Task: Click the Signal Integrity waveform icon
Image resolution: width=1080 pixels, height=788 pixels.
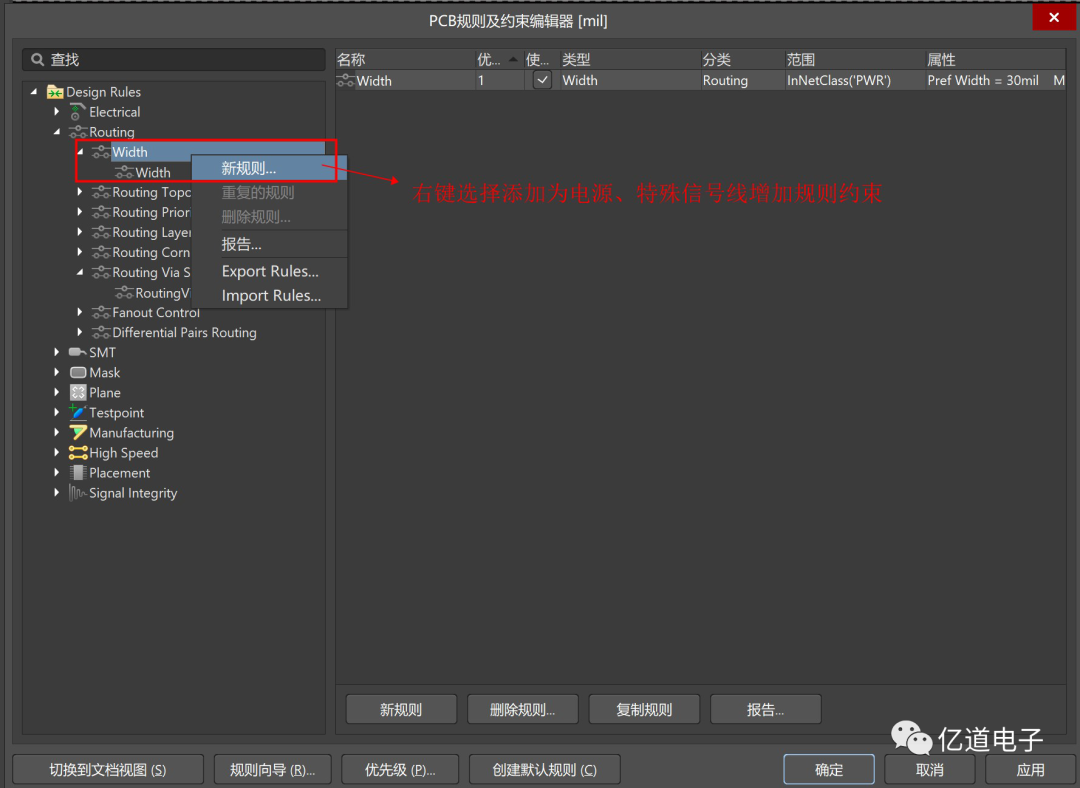Action: [77, 492]
